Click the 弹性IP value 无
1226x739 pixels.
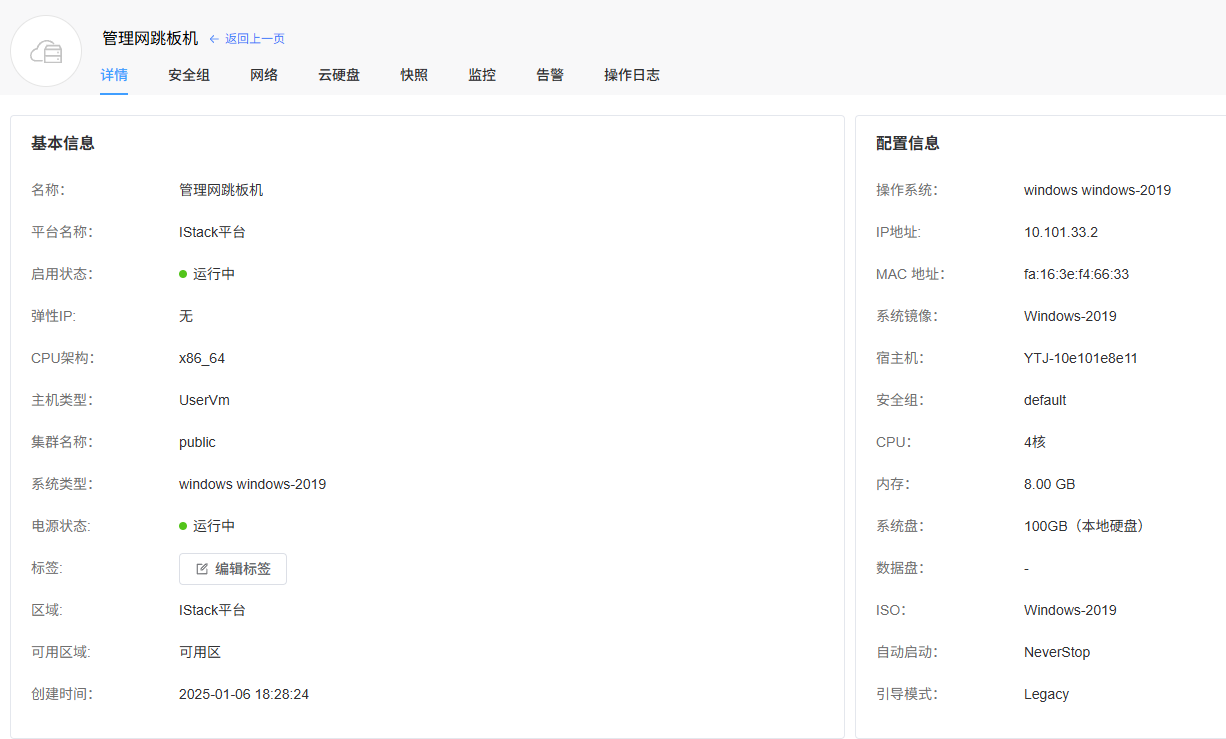click(186, 316)
